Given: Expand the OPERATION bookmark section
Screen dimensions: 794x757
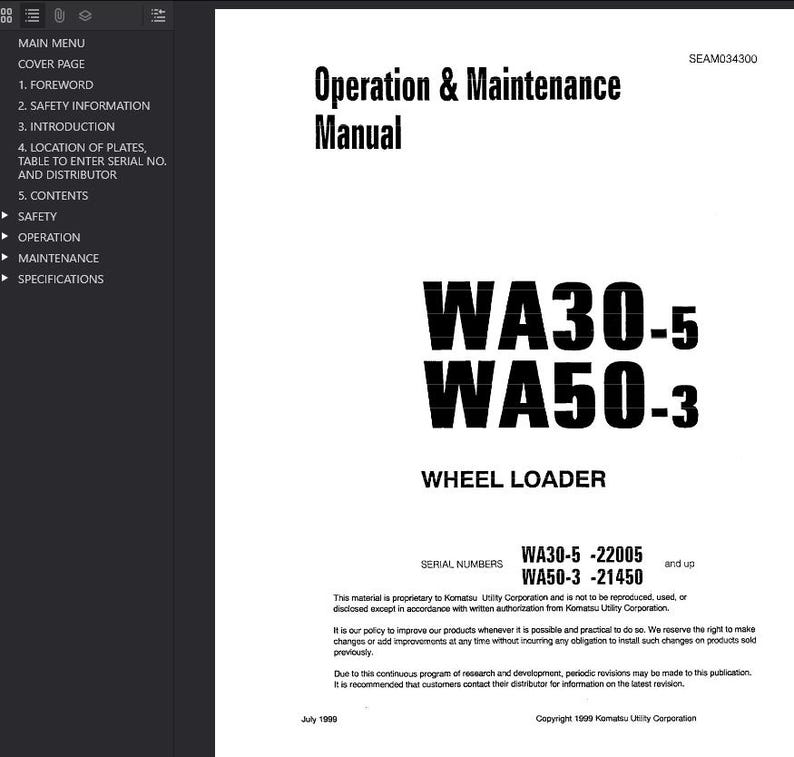Looking at the screenshot, I should pyautogui.click(x=5, y=236).
